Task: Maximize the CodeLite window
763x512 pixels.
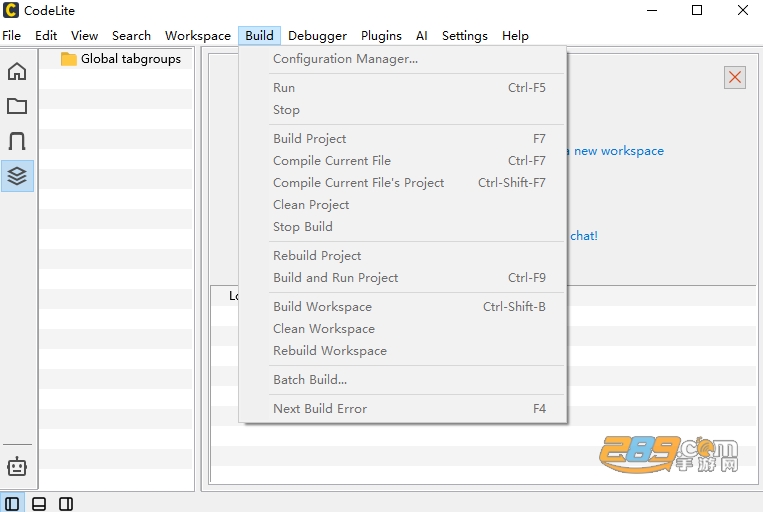Action: [697, 10]
